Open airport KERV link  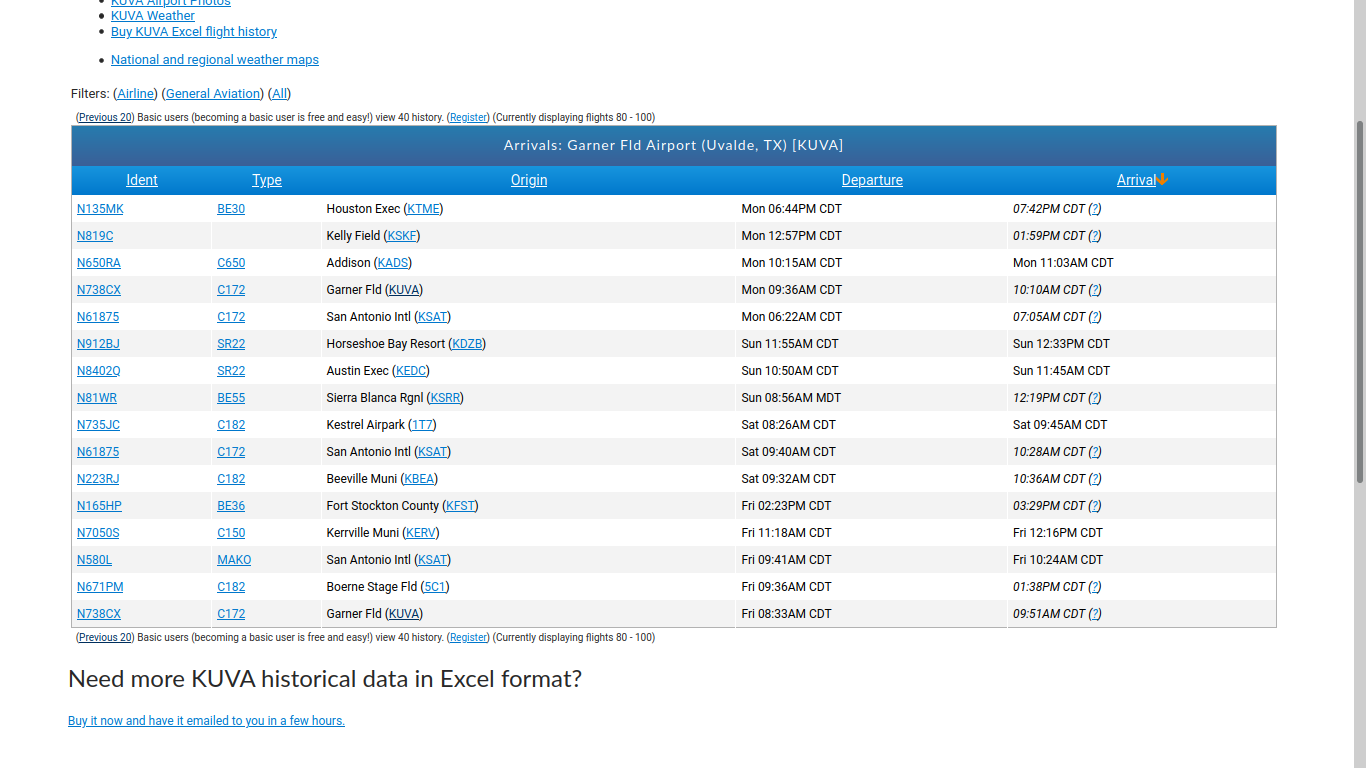[x=421, y=533]
